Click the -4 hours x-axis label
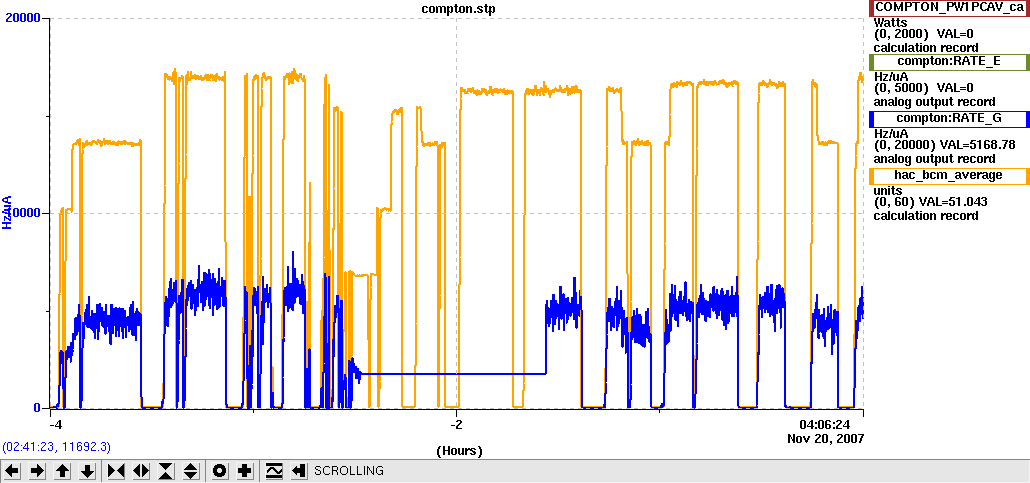Image resolution: width=1030 pixels, height=483 pixels. [x=55, y=423]
